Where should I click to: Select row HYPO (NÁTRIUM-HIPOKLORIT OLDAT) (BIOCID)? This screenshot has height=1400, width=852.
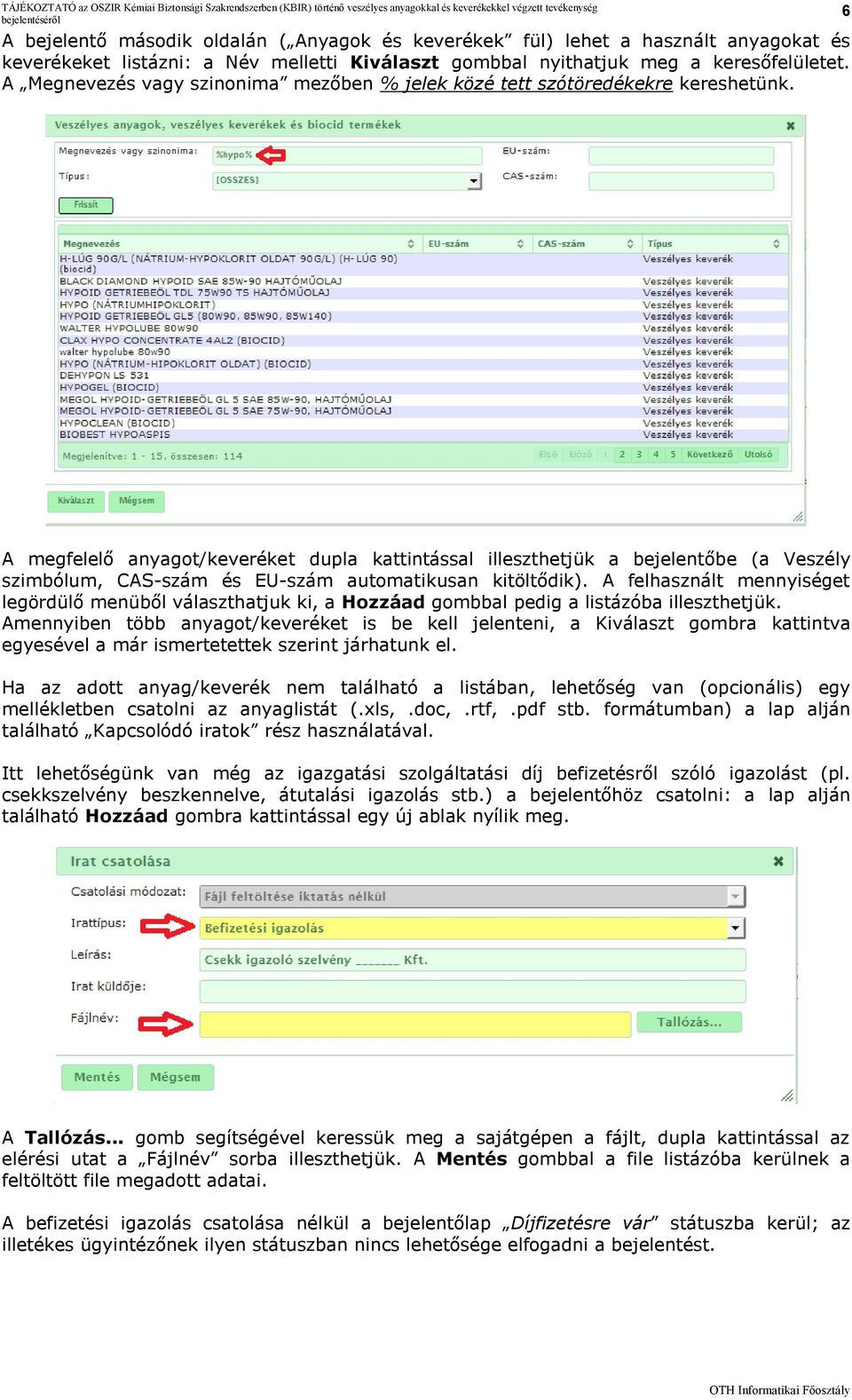(423, 364)
